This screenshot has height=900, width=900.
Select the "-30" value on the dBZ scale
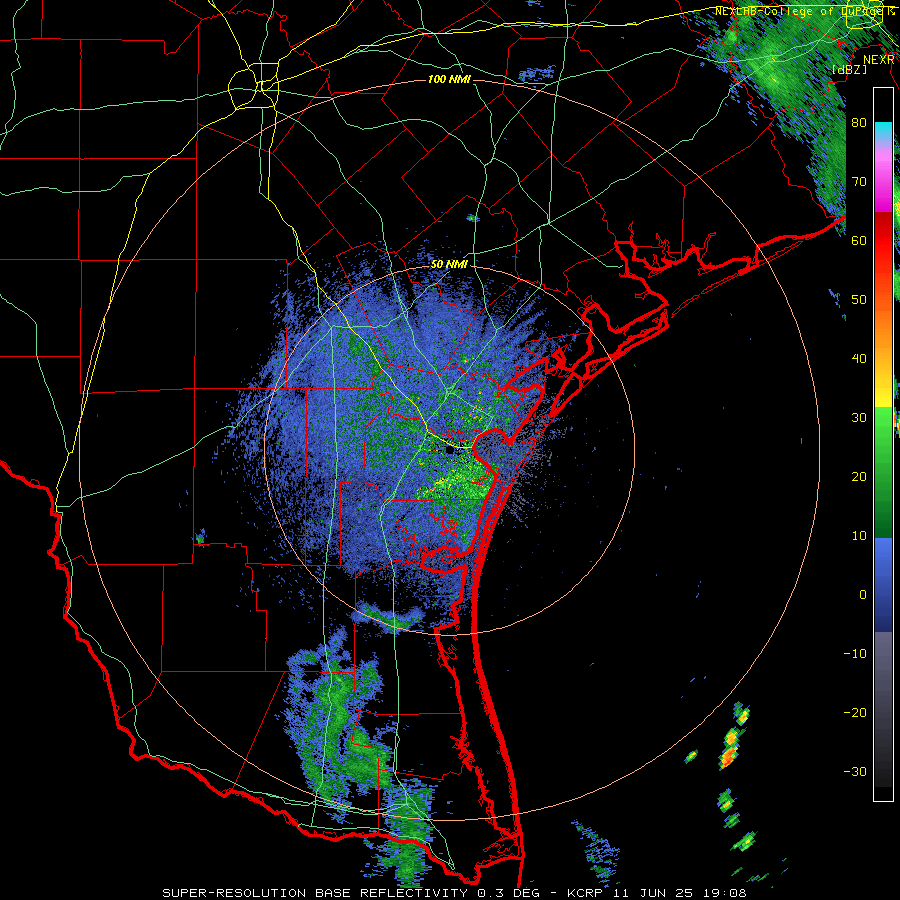tap(855, 771)
